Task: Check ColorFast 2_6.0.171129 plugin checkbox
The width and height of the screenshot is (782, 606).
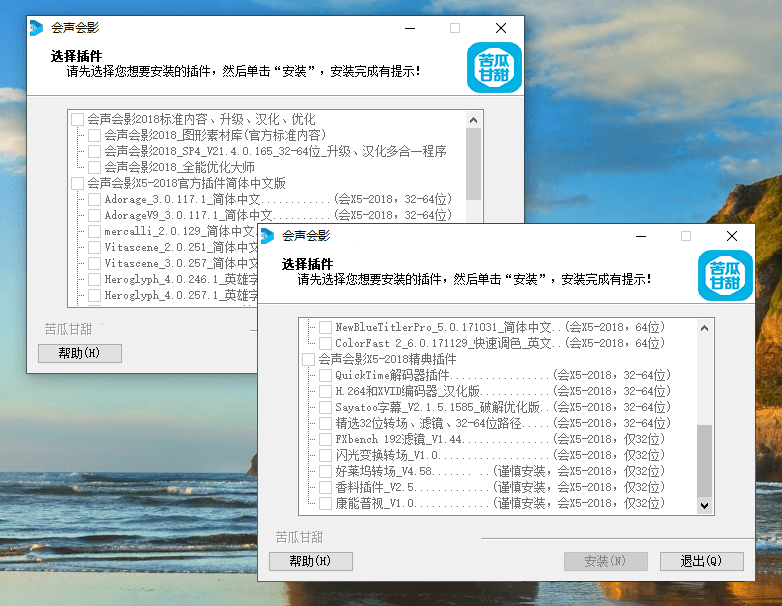Action: 326,344
